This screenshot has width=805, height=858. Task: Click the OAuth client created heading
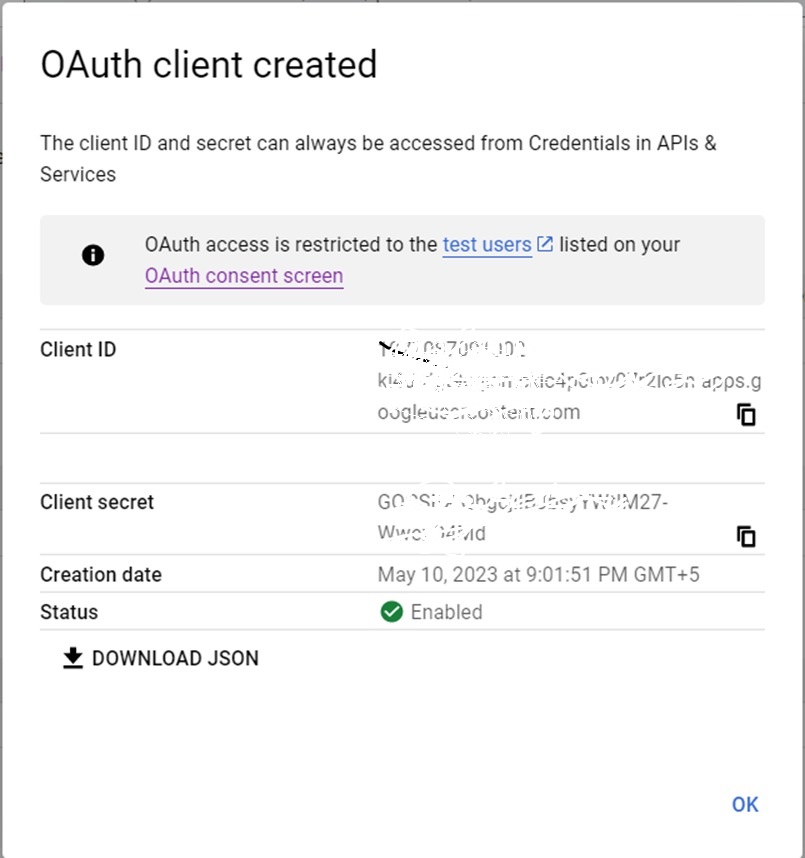(208, 65)
